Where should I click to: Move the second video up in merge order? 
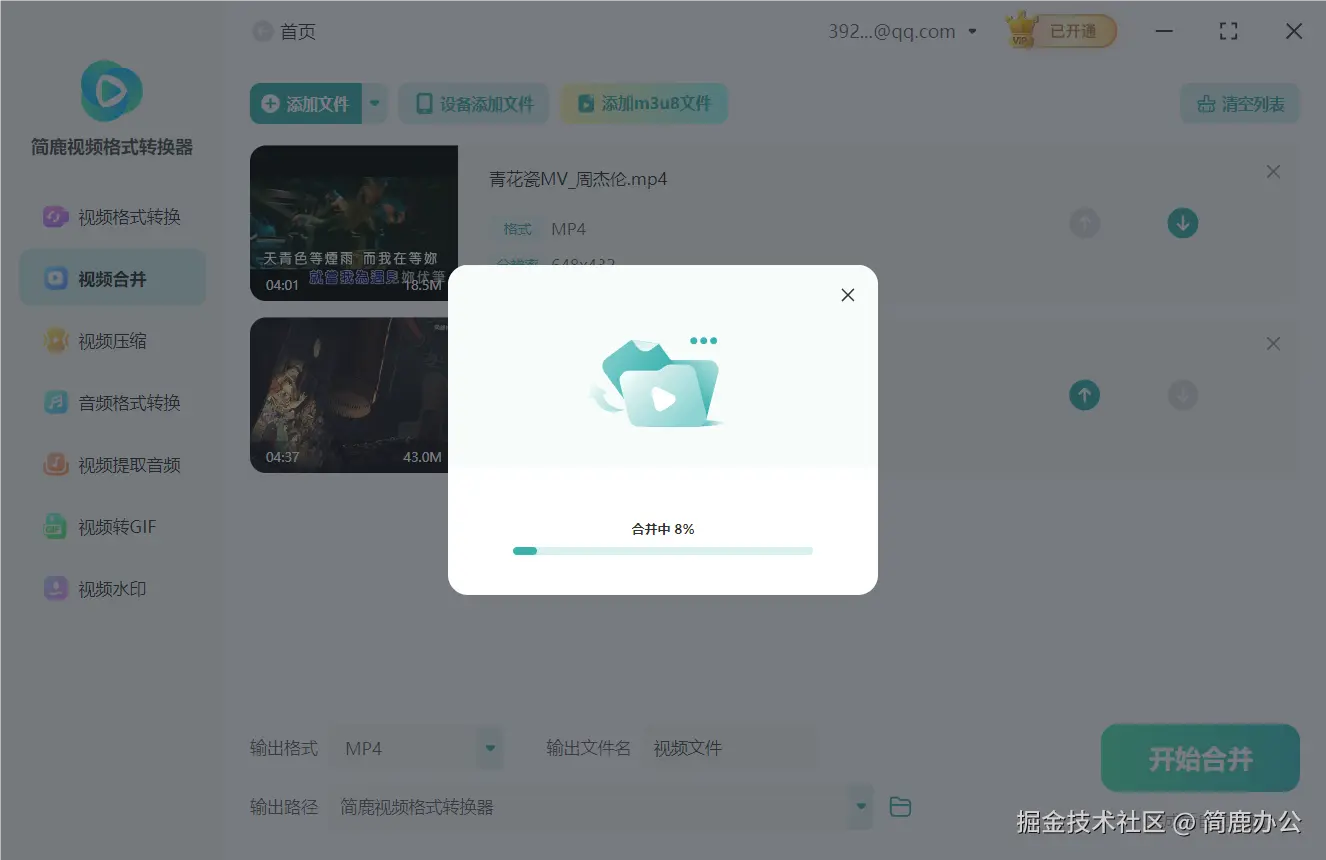[1084, 395]
